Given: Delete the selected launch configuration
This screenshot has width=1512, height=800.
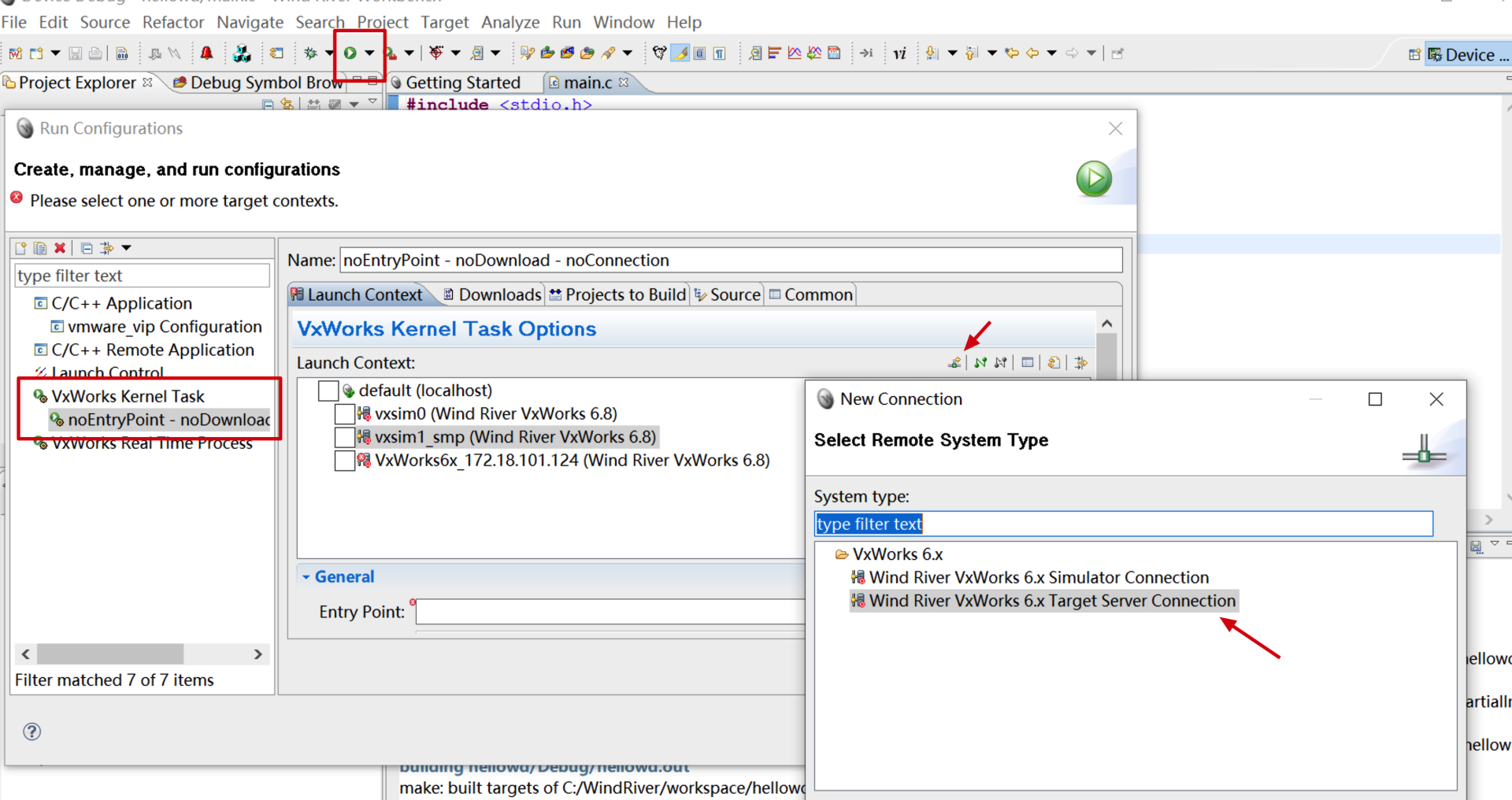Looking at the screenshot, I should 60,248.
